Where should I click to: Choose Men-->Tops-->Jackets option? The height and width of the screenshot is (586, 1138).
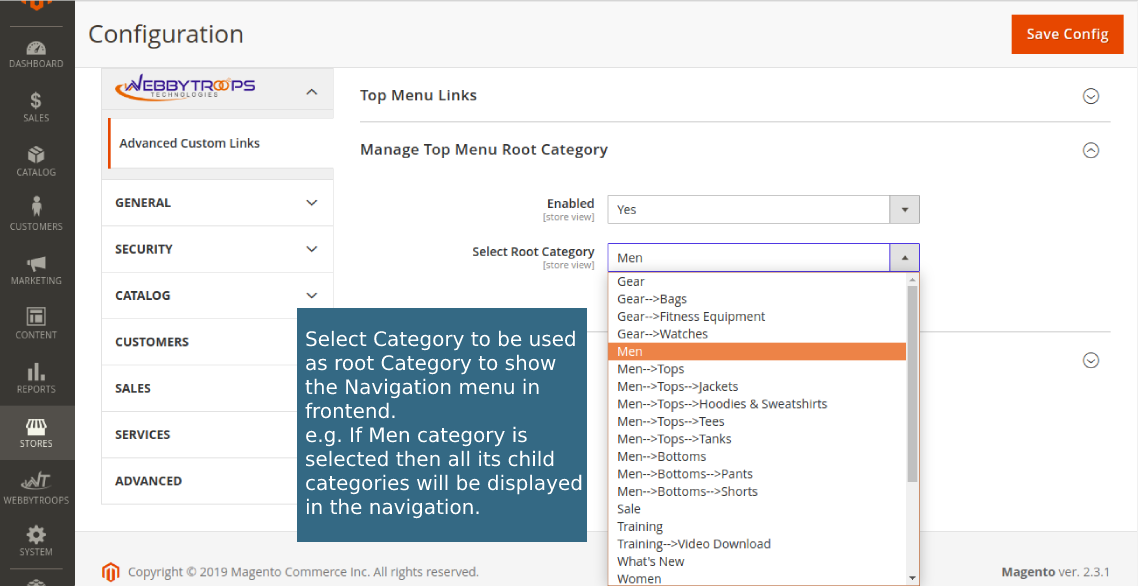tap(757, 386)
